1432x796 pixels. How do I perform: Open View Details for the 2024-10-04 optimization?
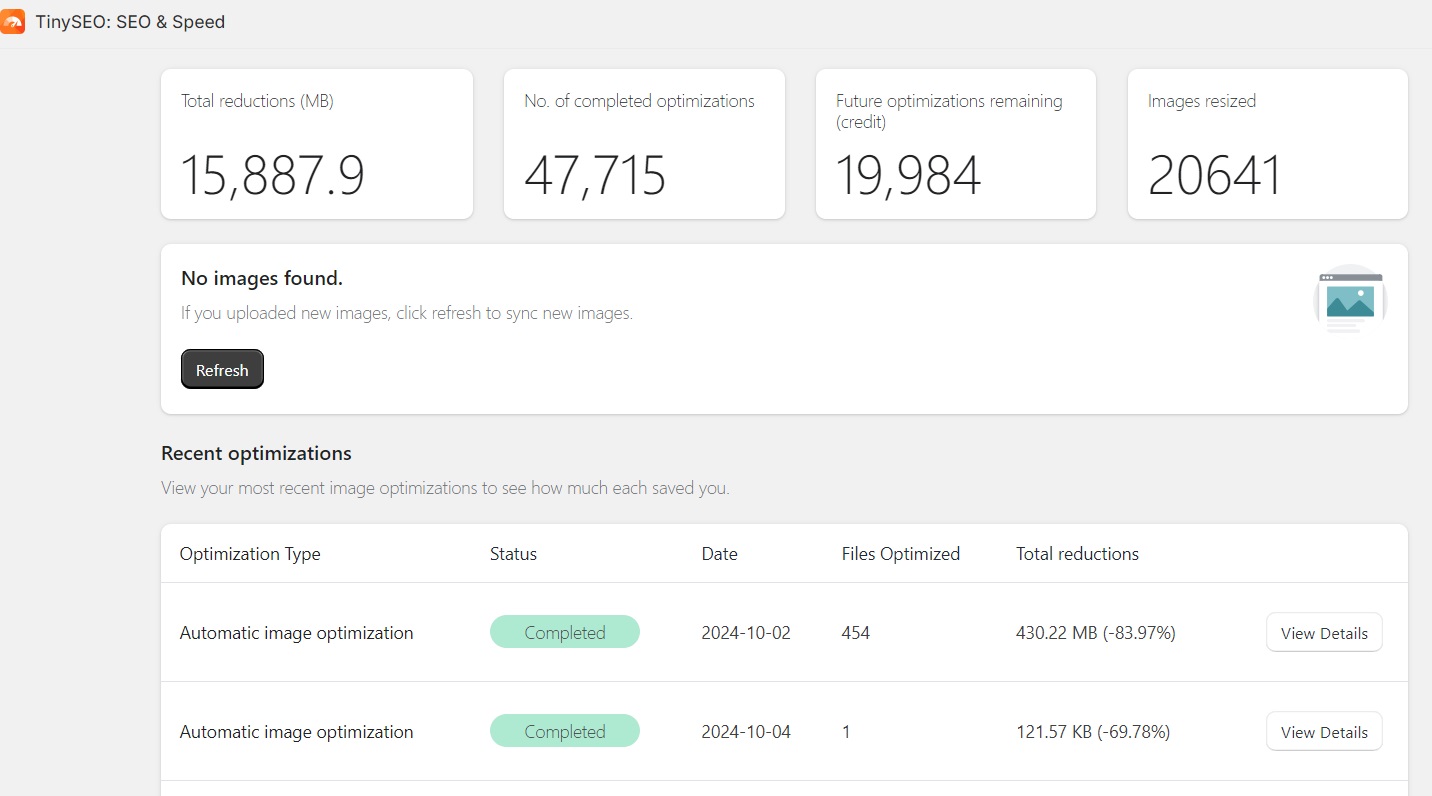(x=1323, y=731)
